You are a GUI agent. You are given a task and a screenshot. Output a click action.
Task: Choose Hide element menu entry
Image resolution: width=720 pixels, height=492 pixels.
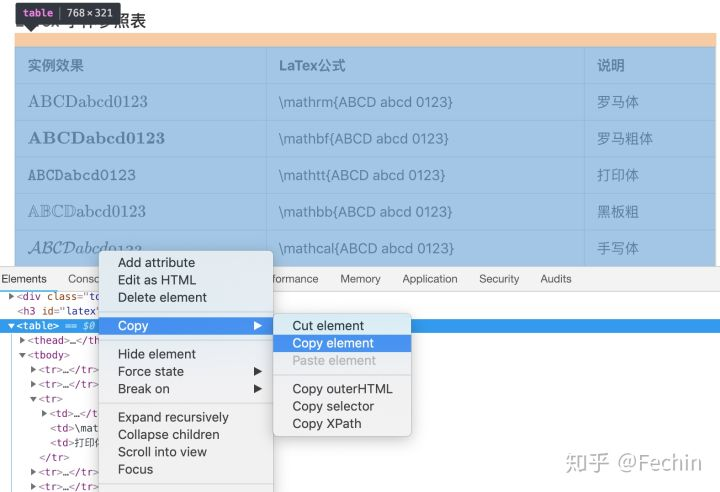coord(186,354)
